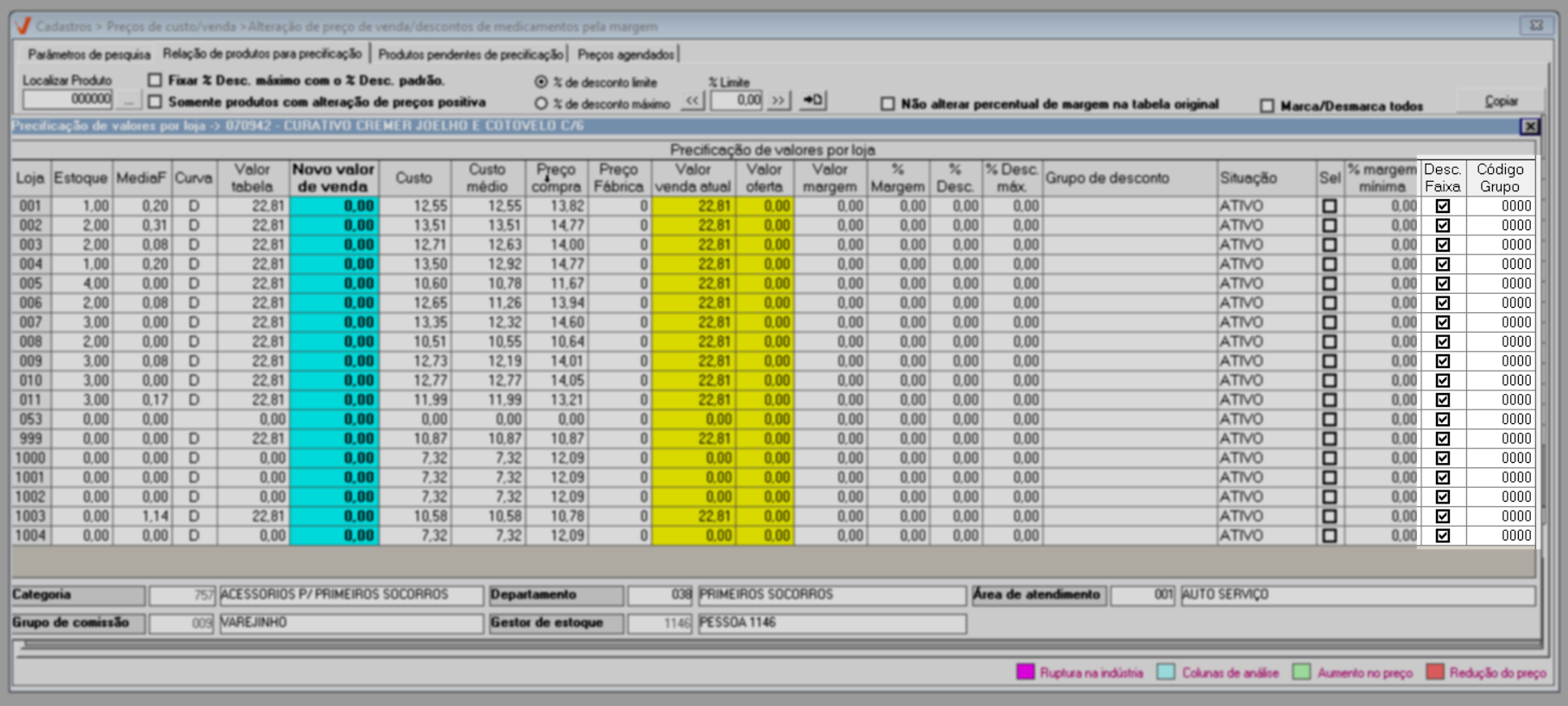The height and width of the screenshot is (706, 1568).
Task: Tick the Sel checkbox for loja 001
Action: (x=1329, y=206)
